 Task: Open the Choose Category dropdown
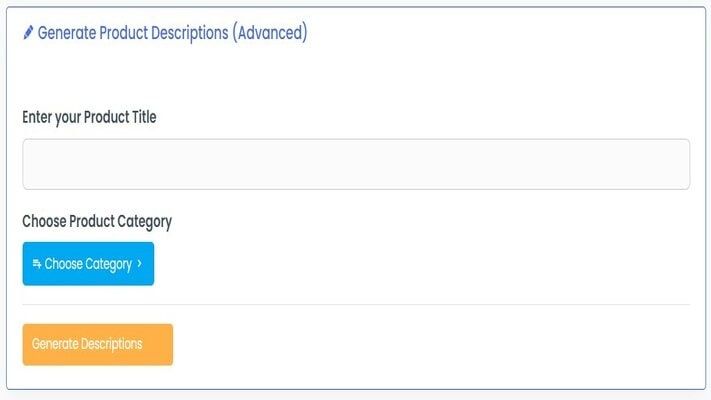88,264
